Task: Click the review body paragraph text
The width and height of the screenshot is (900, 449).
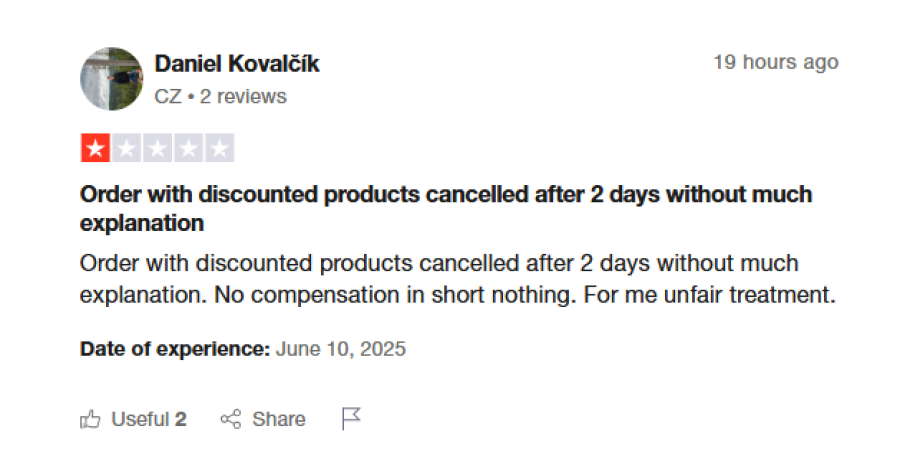Action: click(456, 280)
